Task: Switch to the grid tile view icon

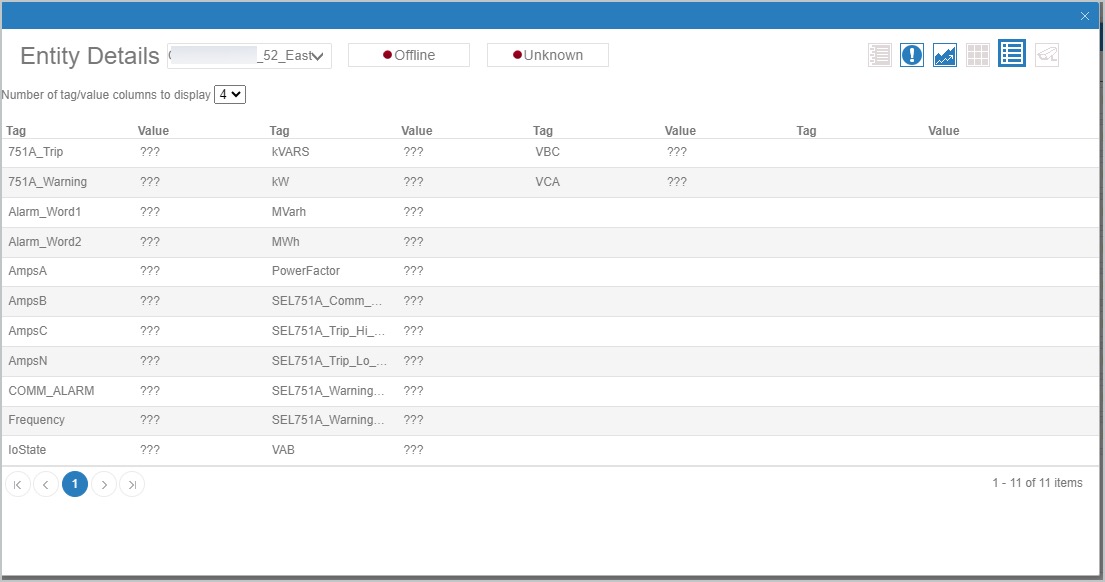Action: [x=977, y=55]
